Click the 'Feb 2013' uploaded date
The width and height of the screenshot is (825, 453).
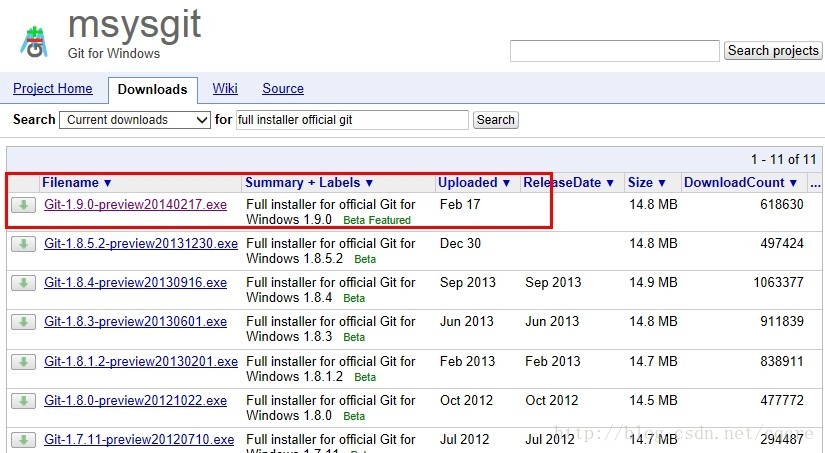pyautogui.click(x=467, y=361)
